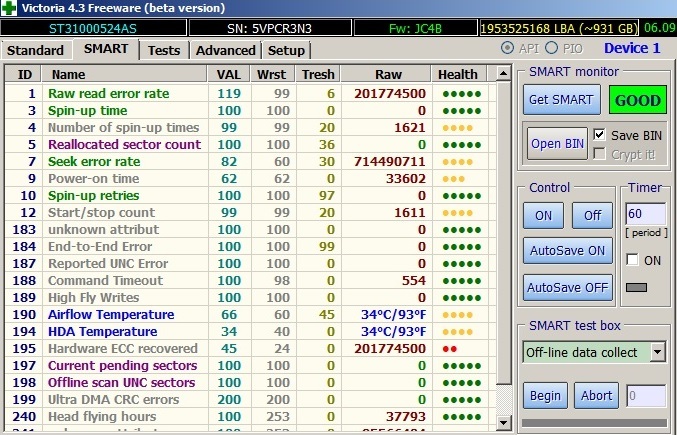Select the High Fly Writes row
This screenshot has width=677, height=435.
coord(250,297)
